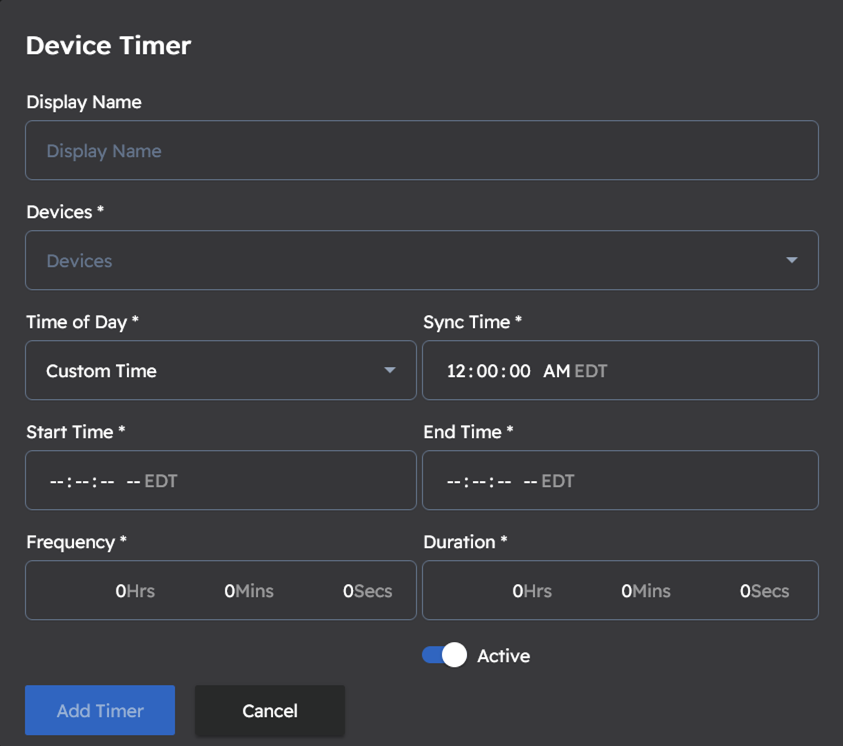843x746 pixels.
Task: Click the End Time input field
Action: pyautogui.click(x=620, y=480)
